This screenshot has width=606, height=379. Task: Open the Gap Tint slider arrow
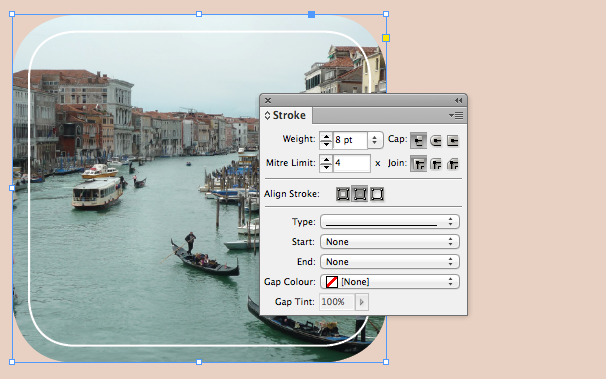point(362,302)
